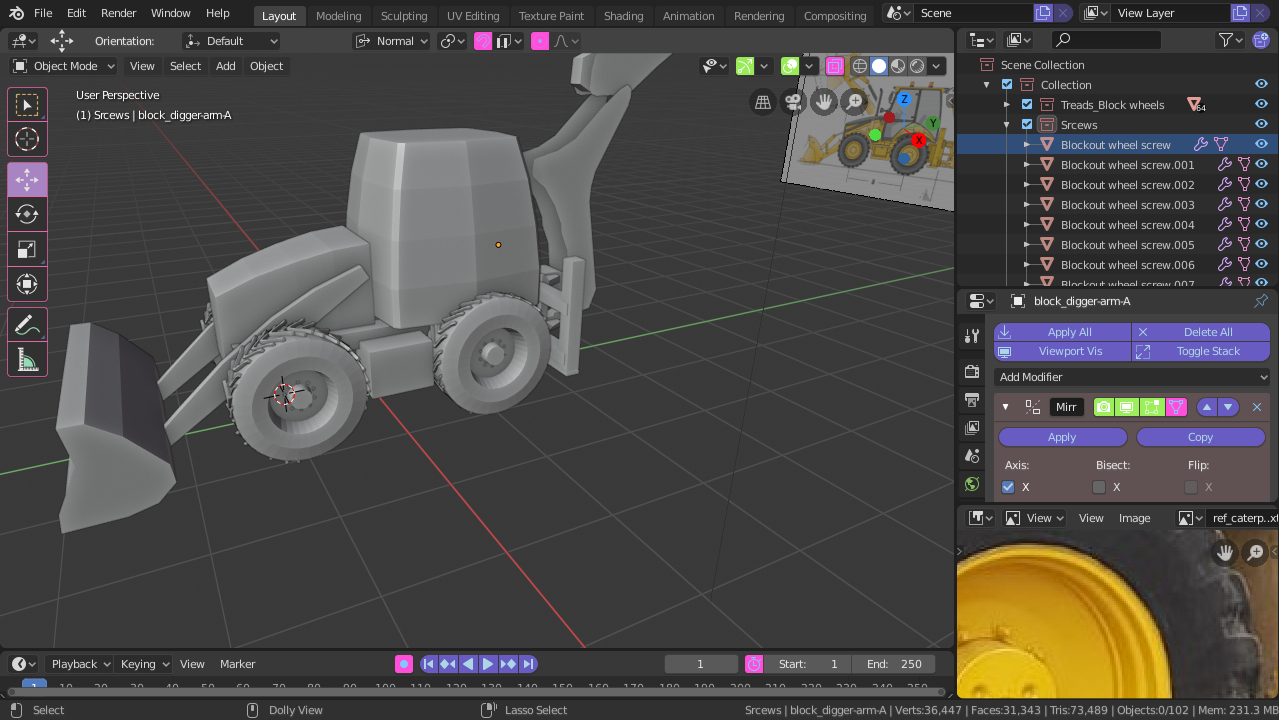
Task: Toggle proportional editing
Action: (x=540, y=41)
